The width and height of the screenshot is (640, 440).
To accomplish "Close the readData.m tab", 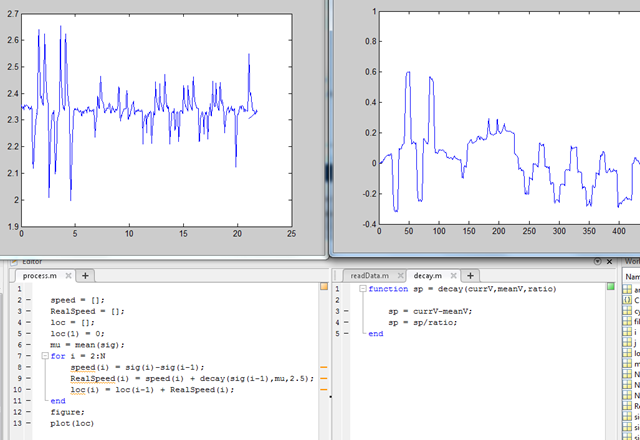I will 400,276.
